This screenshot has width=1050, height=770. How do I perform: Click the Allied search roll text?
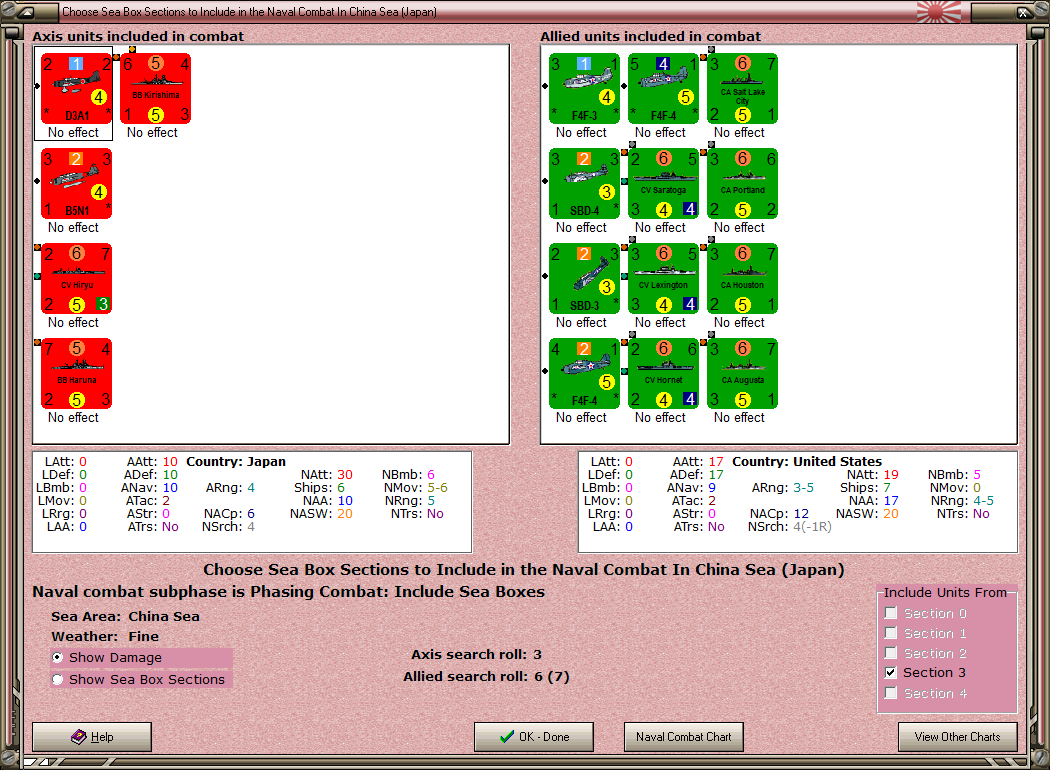(486, 676)
